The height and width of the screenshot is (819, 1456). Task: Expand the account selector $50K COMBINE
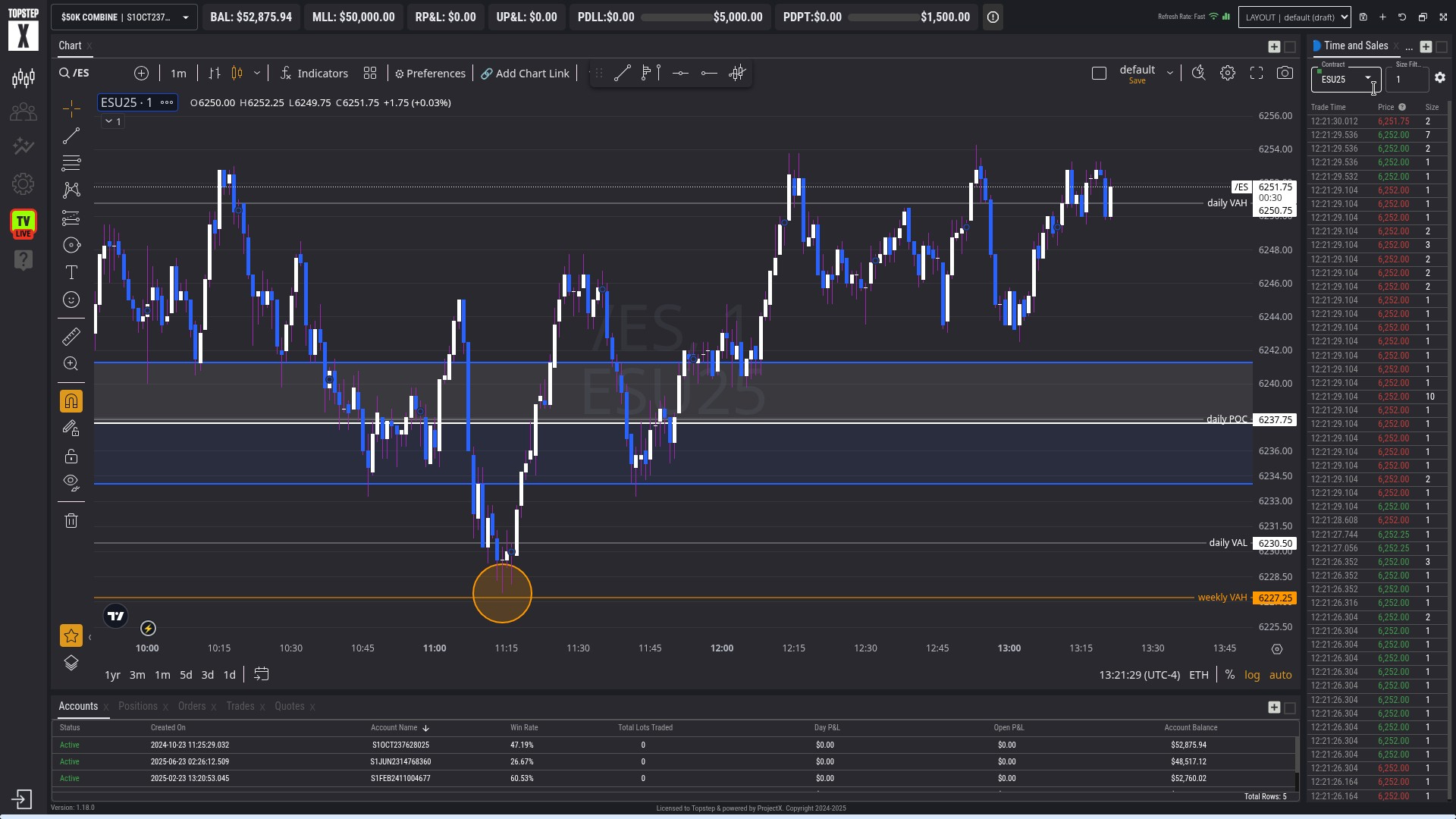(124, 17)
